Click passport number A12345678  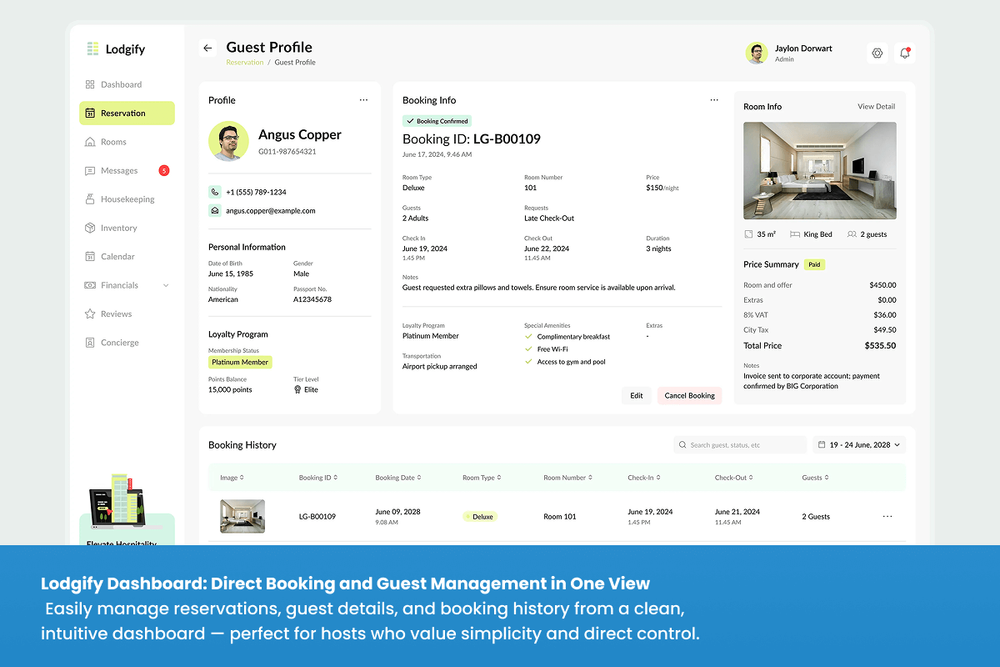[312, 299]
